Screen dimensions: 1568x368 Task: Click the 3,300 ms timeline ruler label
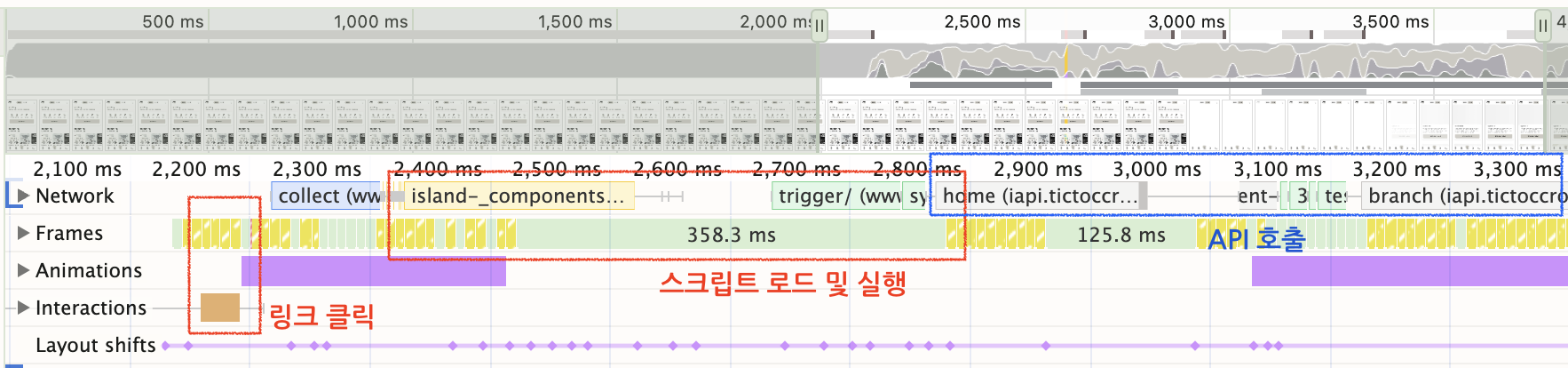[x=1517, y=169]
